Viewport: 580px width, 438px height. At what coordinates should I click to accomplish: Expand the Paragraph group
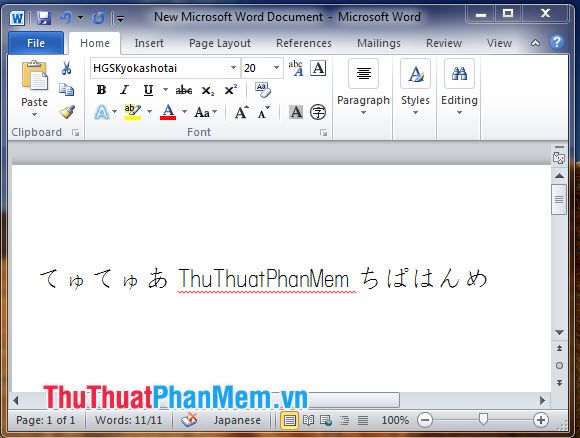[x=363, y=89]
